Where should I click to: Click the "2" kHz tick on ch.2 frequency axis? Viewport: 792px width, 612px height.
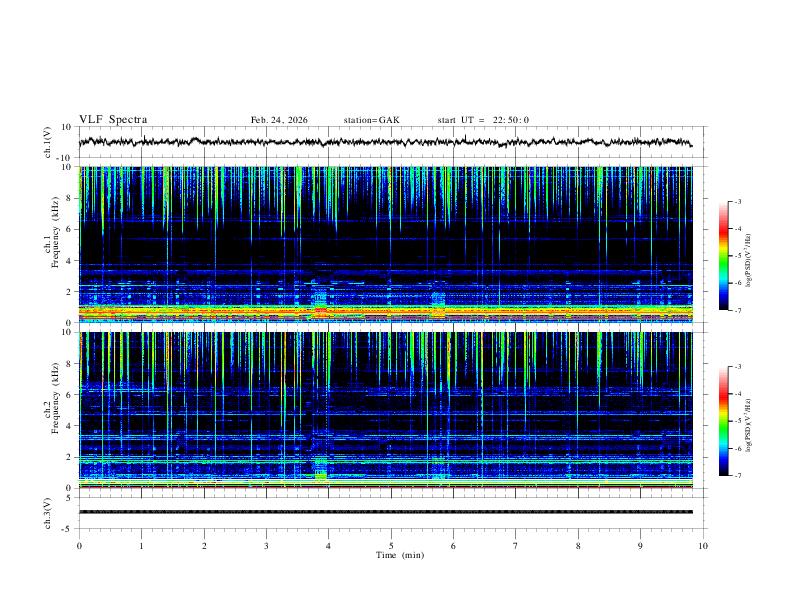pos(70,457)
